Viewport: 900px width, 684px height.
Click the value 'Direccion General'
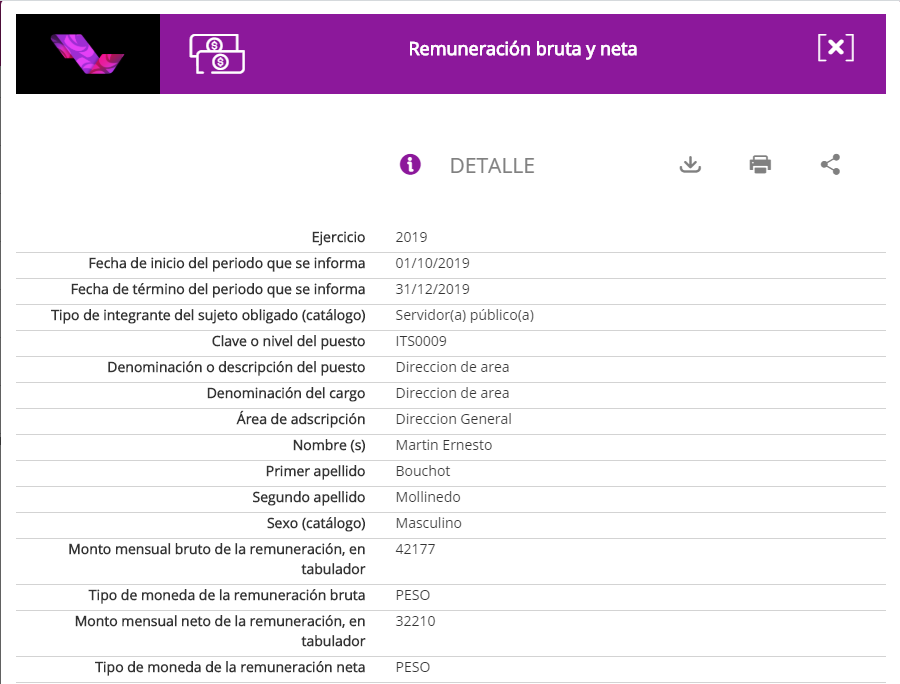(453, 419)
